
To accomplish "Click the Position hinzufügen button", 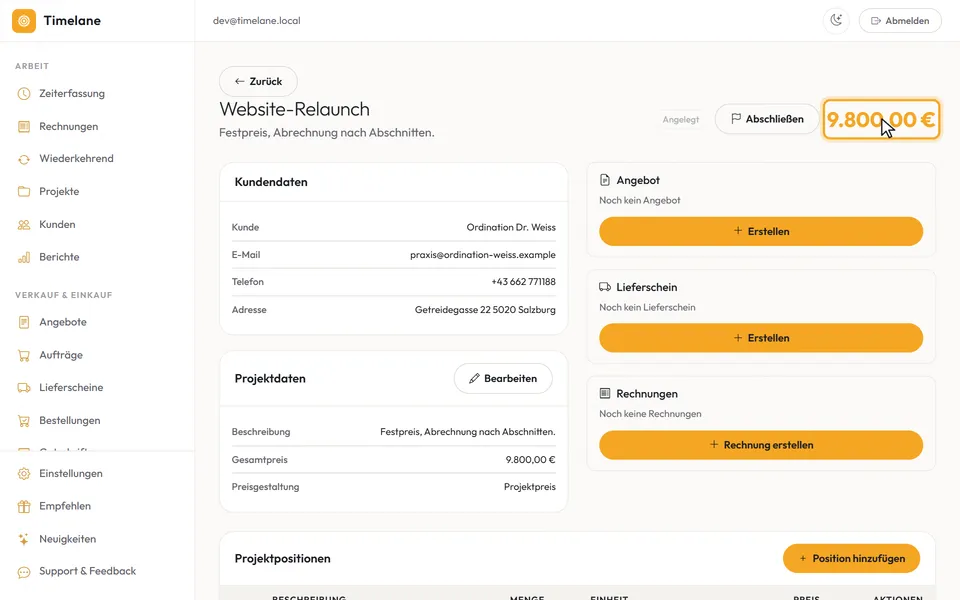I will (x=852, y=558).
